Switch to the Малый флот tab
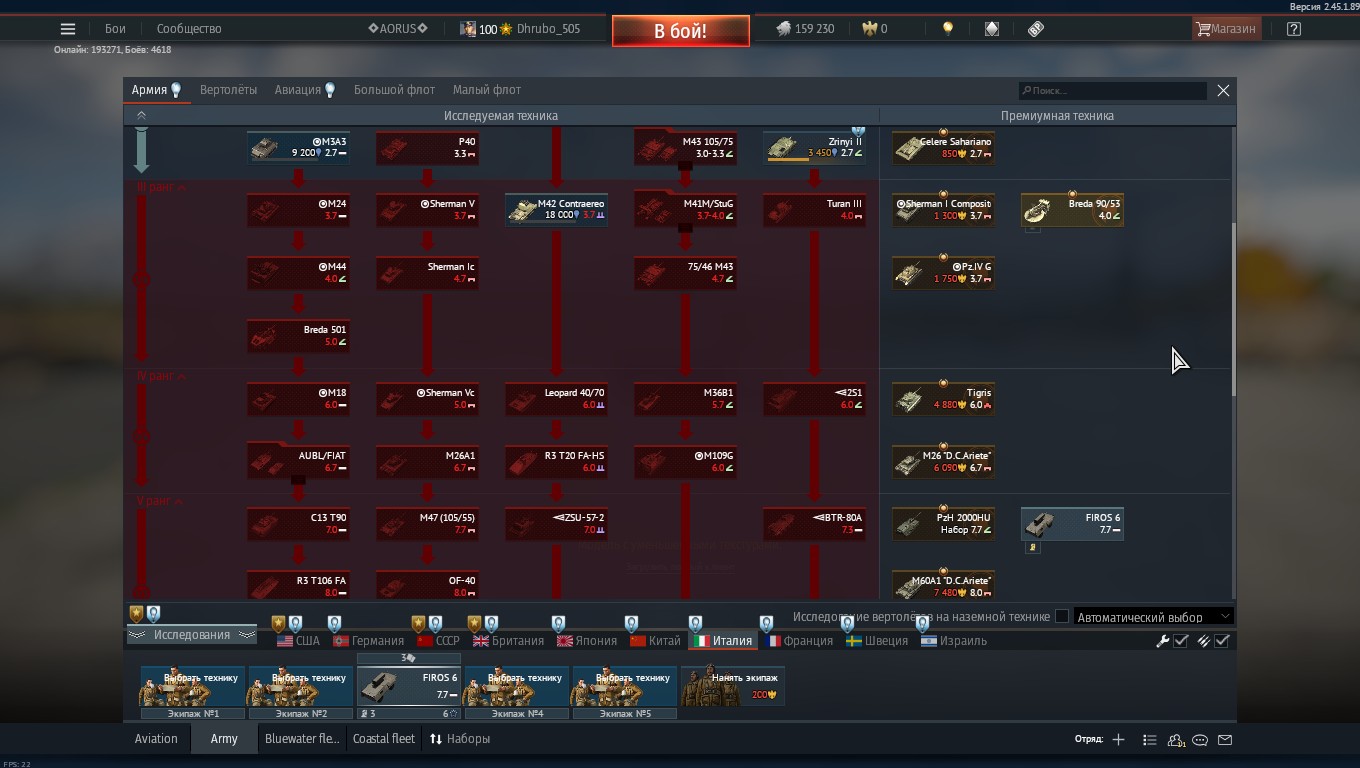Viewport: 1360px width, 768px height. [x=487, y=90]
